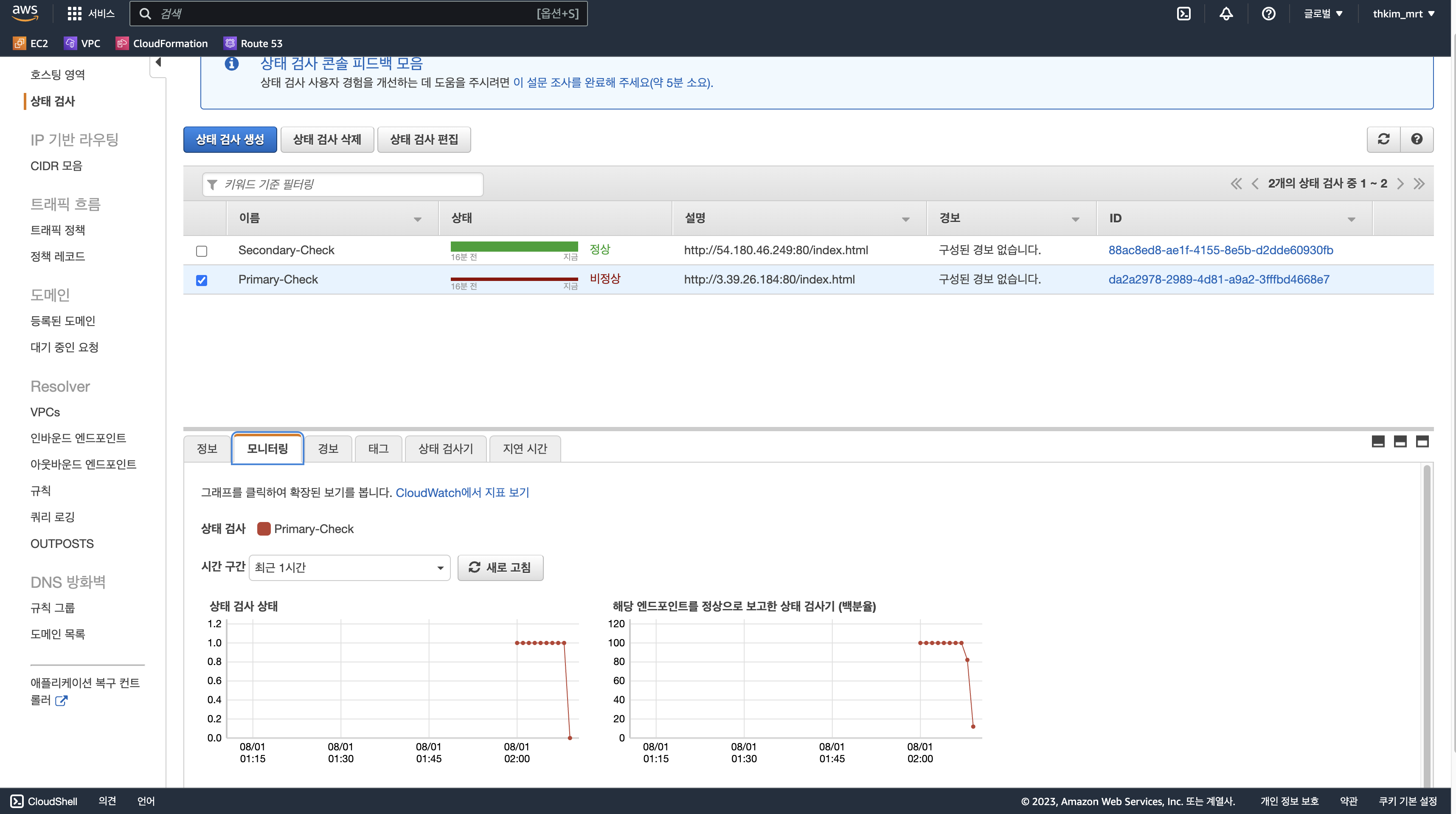Viewport: 1456px width, 814px height.
Task: Open the notifications bell icon
Action: (x=1226, y=14)
